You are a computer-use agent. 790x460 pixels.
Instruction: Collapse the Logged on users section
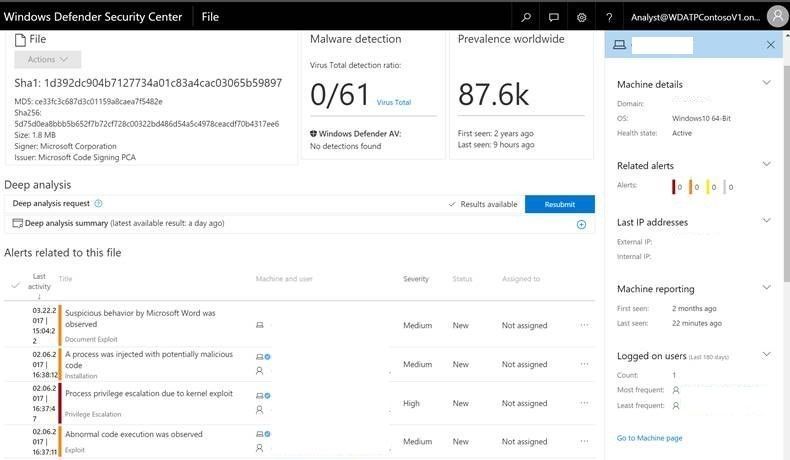(x=766, y=354)
